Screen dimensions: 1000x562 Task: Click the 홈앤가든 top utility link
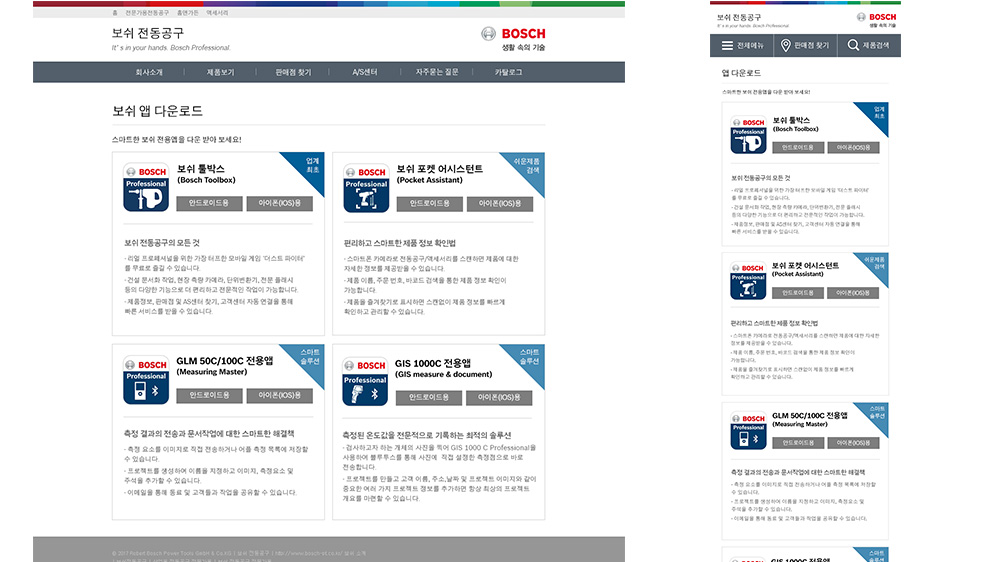pos(188,13)
